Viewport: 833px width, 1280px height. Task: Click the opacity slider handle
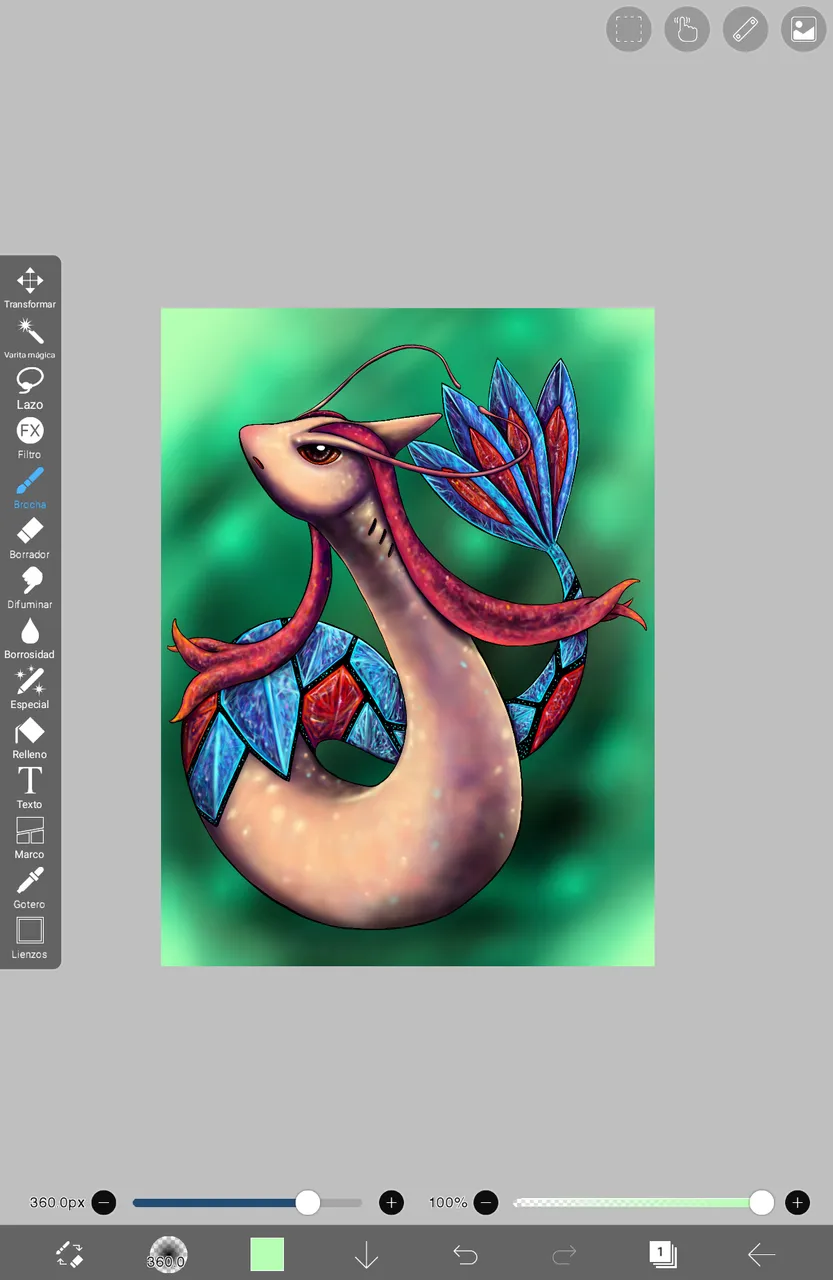coord(762,1202)
